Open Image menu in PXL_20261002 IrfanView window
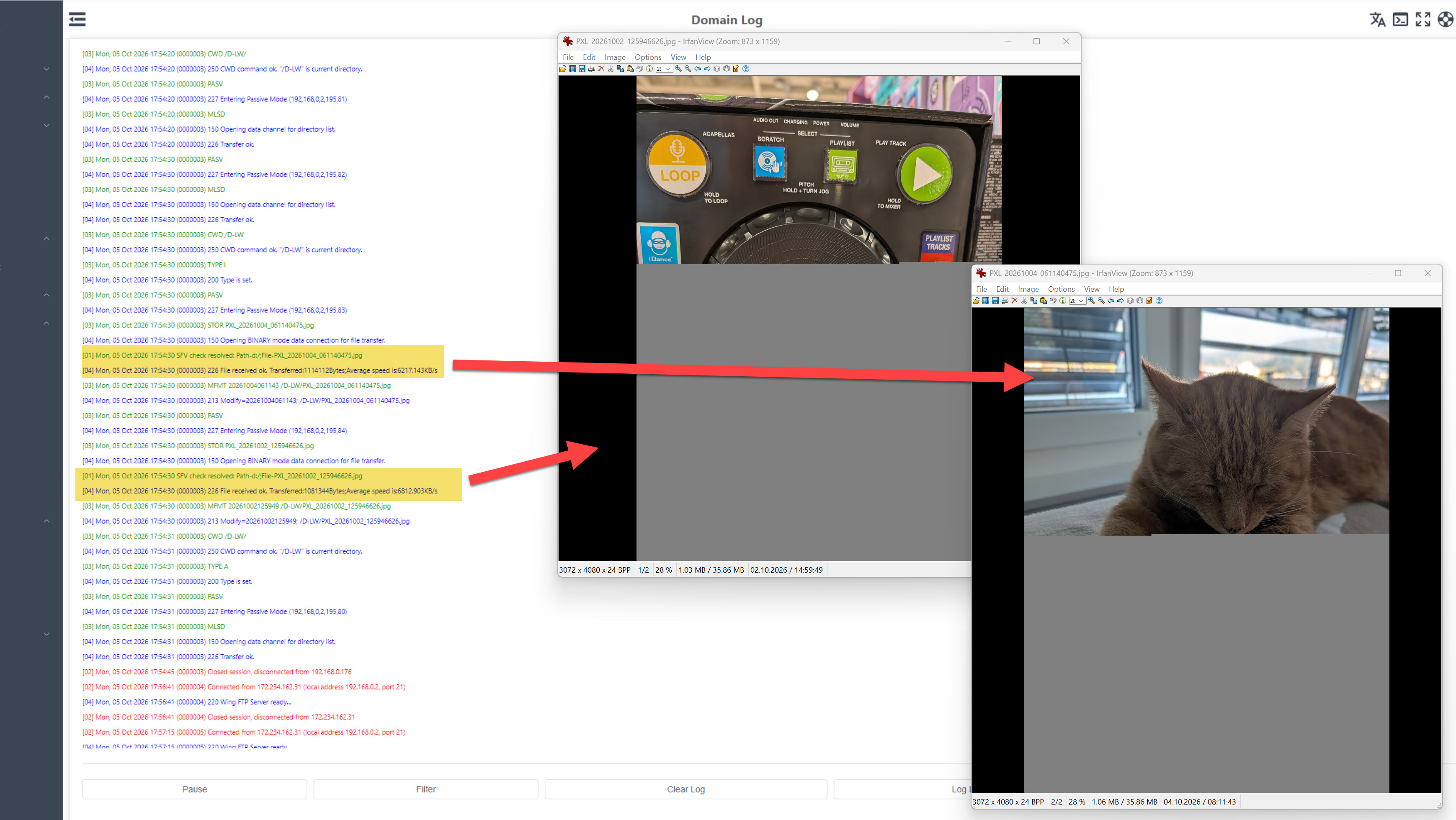This screenshot has height=820, width=1456. click(615, 57)
